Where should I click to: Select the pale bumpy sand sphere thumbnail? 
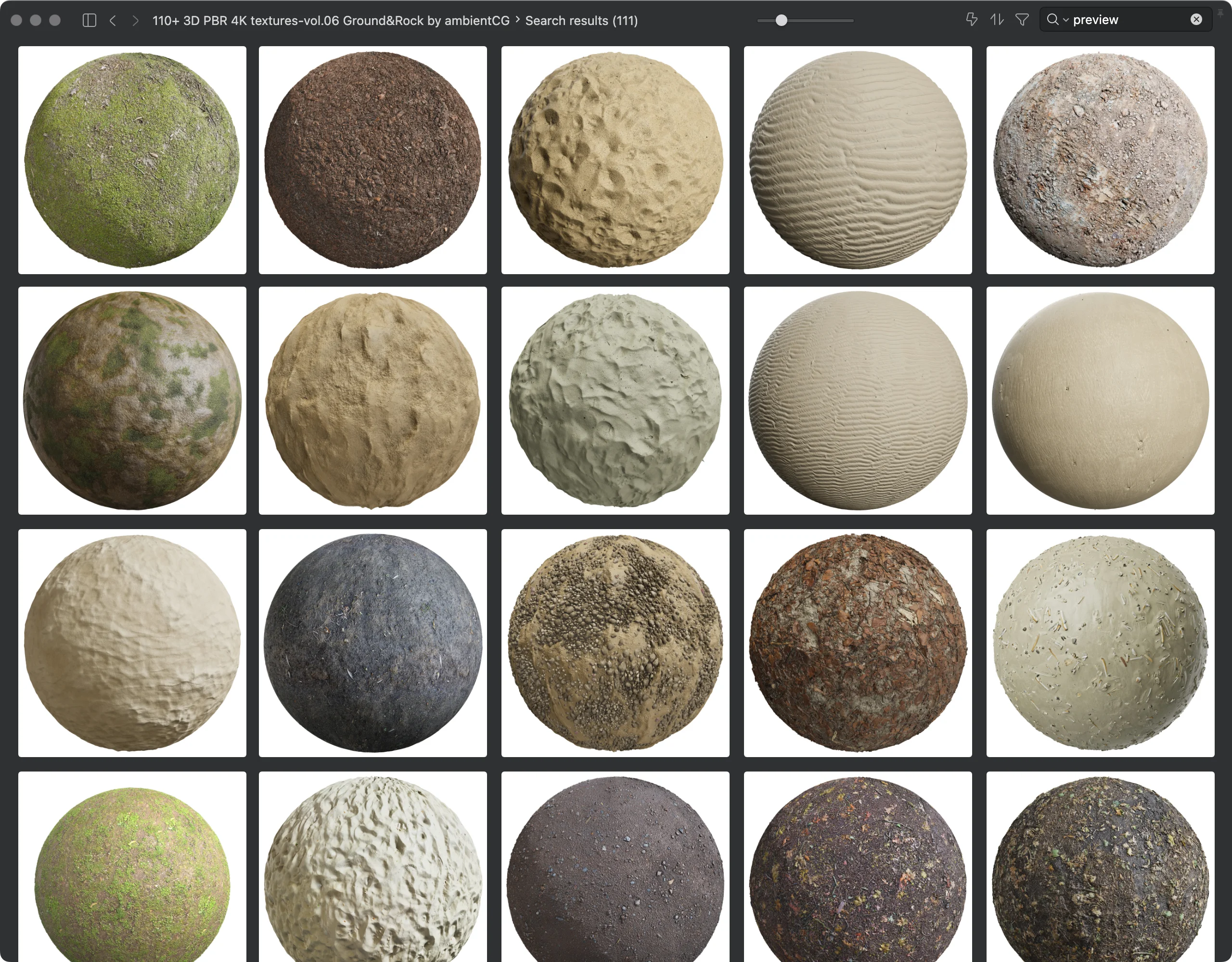coord(132,643)
